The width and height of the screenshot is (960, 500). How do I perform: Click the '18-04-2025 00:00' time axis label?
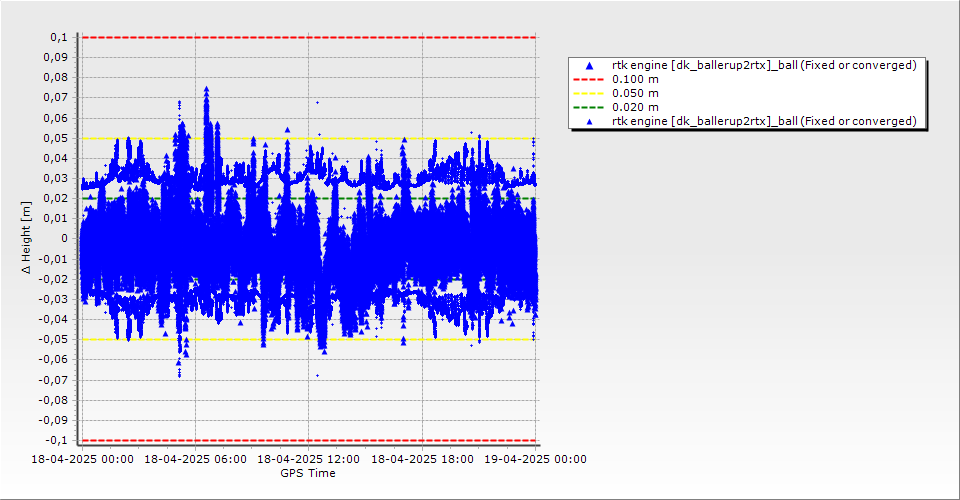(83, 459)
